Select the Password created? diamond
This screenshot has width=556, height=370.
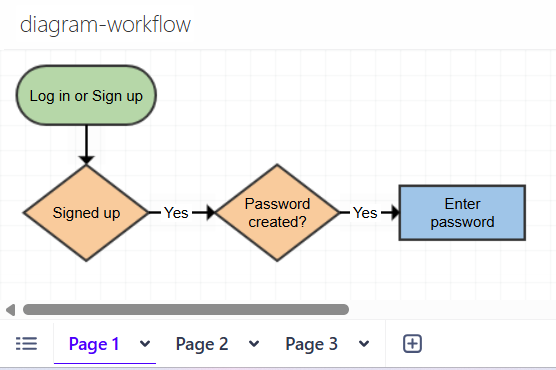click(277, 213)
